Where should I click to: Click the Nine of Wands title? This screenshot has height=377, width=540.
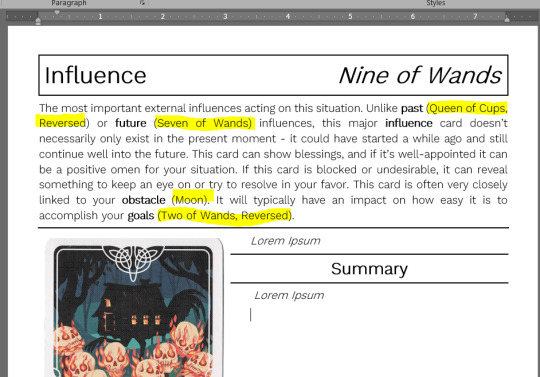420,75
